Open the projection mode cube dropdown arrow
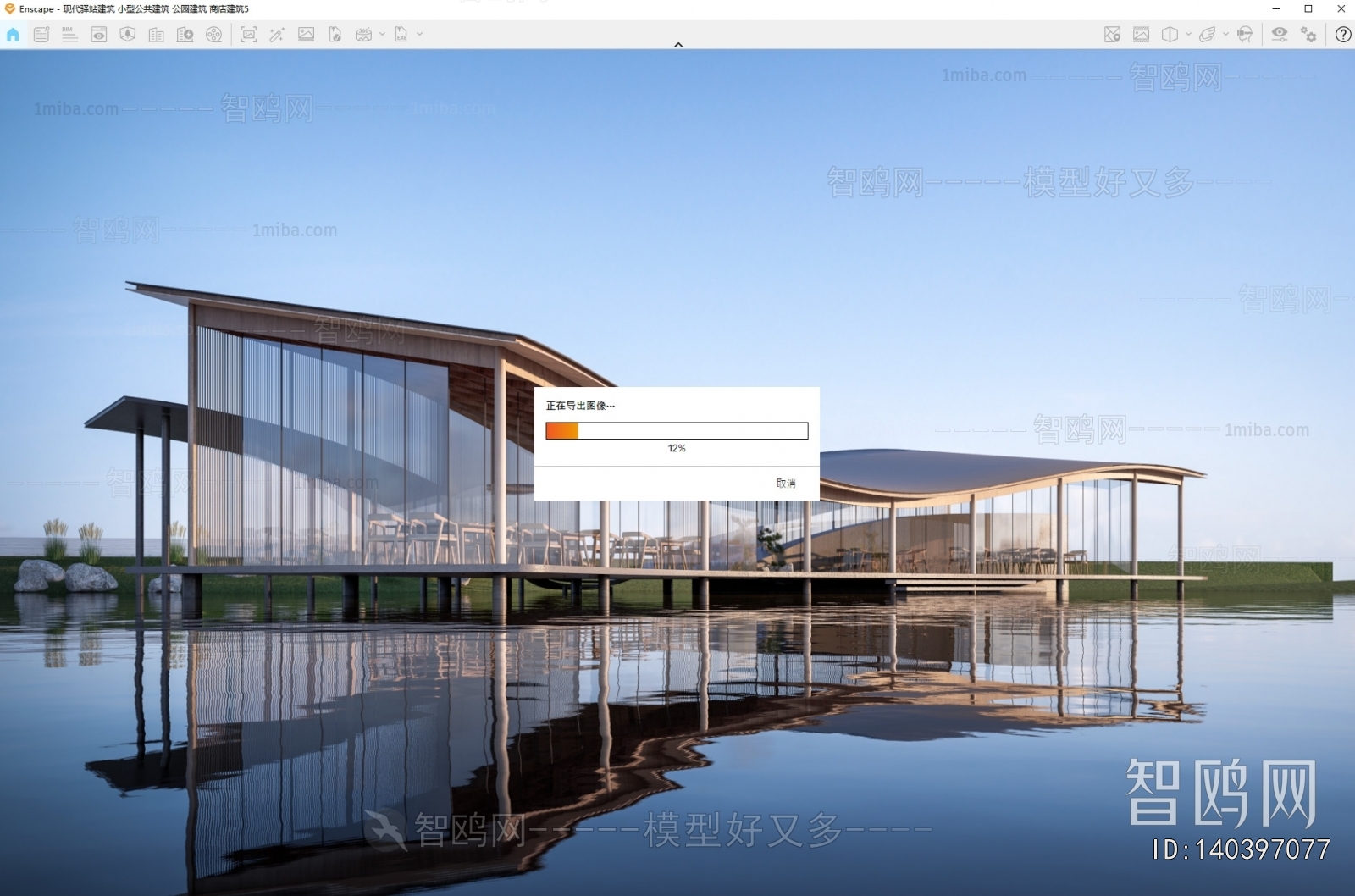 coord(1188,35)
